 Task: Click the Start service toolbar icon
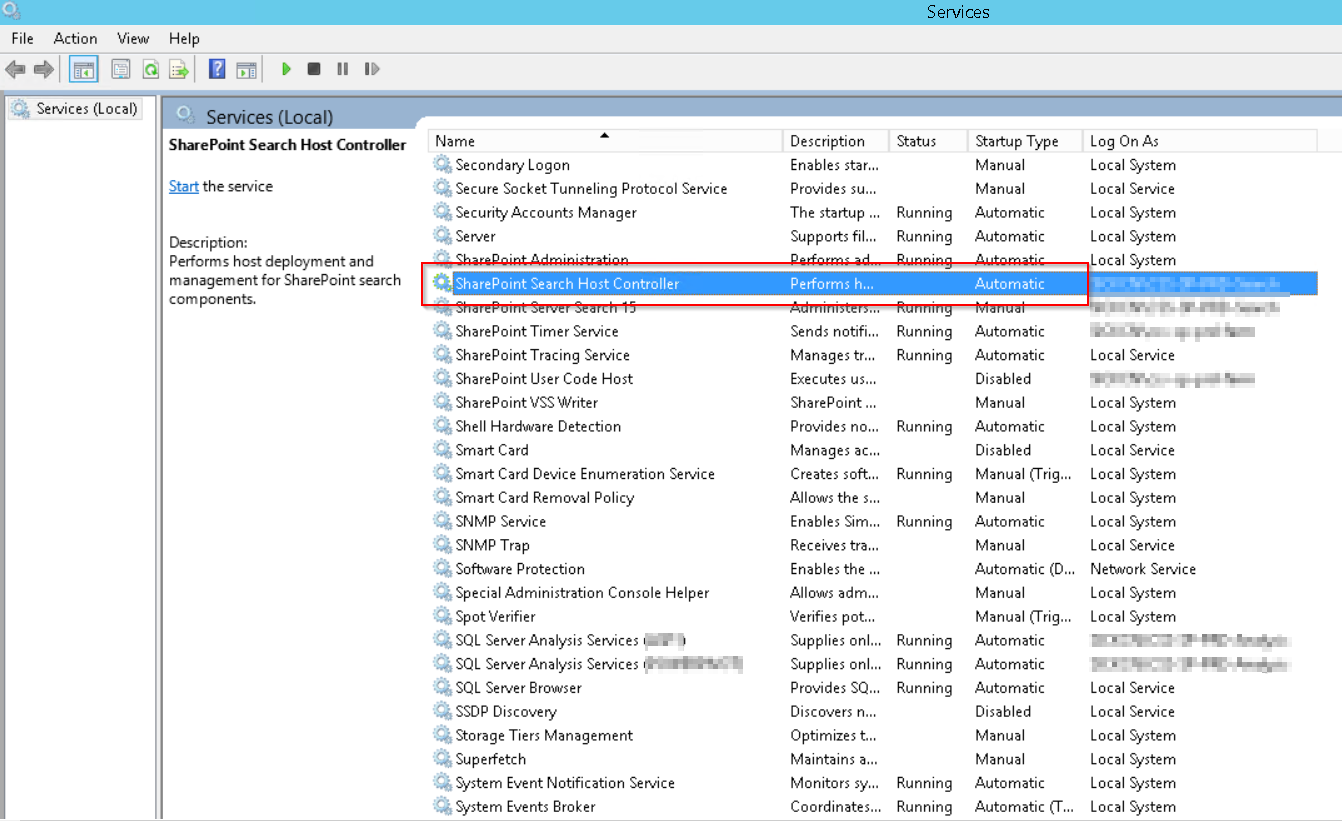[287, 68]
